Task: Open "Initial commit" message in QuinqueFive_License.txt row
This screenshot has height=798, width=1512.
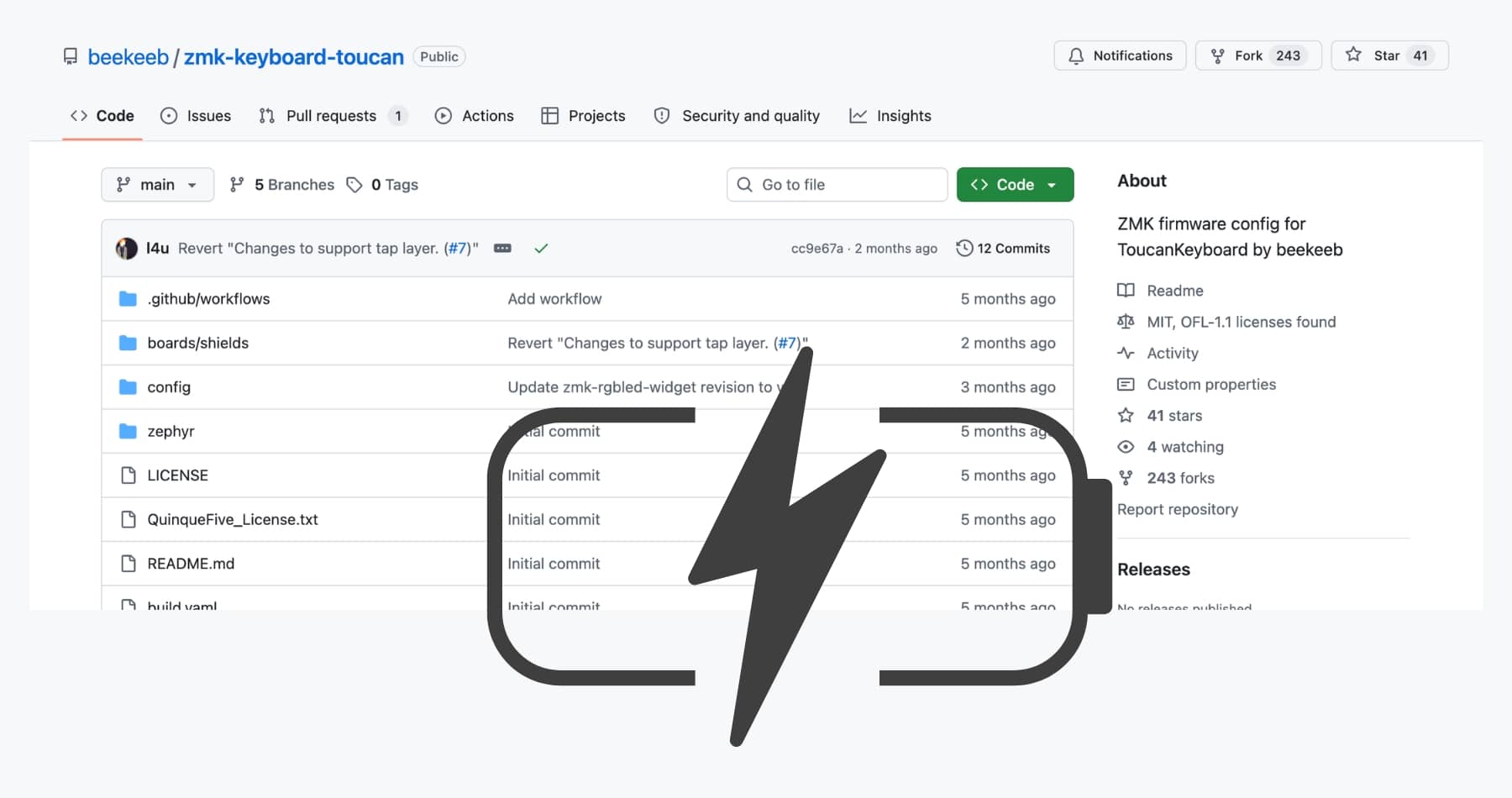Action: 554,519
